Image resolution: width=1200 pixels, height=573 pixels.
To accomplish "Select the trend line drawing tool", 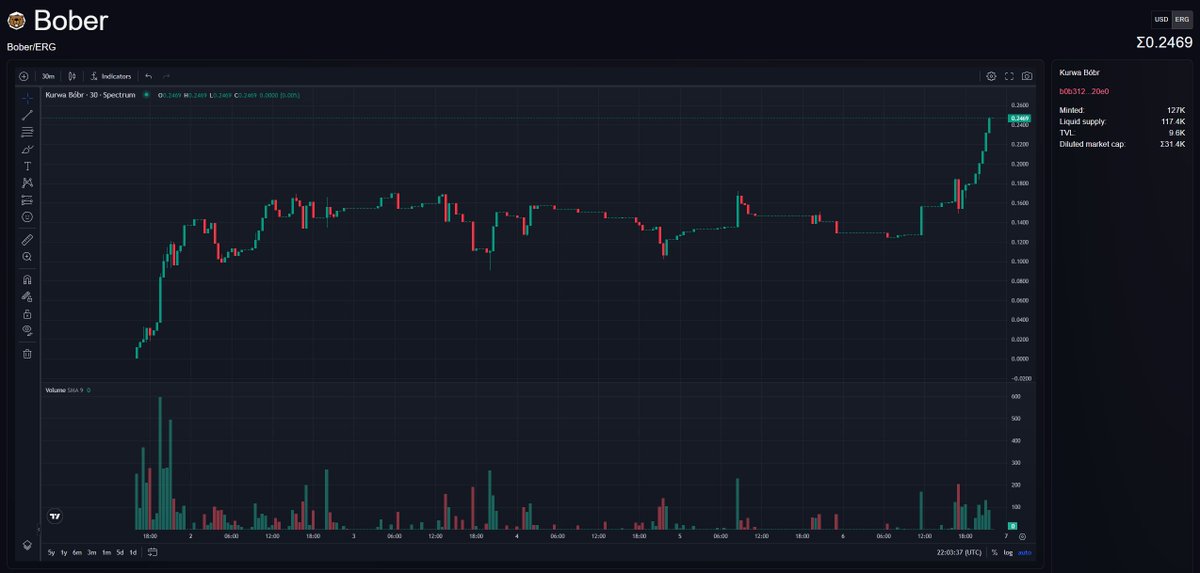I will point(27,115).
